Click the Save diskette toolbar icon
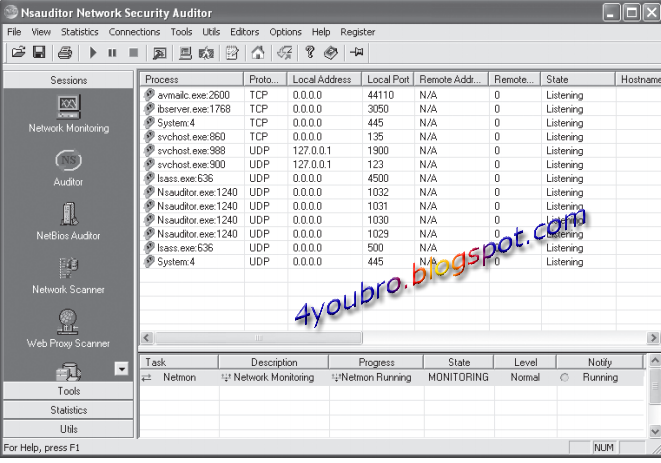Screen dimensions: 661x463 [39, 53]
